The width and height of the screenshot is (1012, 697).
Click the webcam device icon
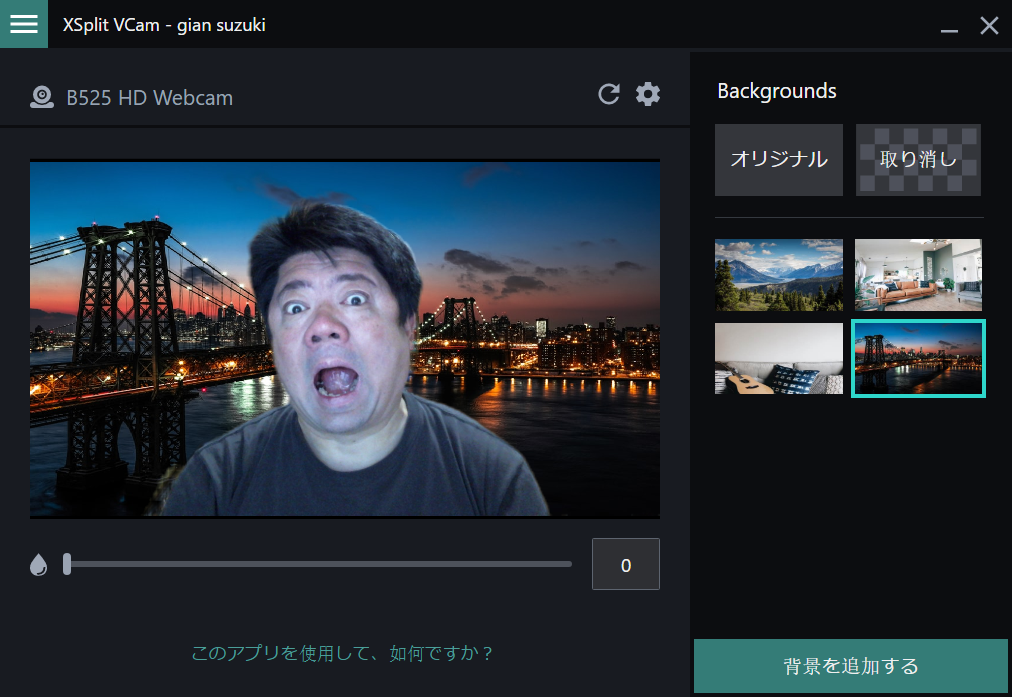42,95
